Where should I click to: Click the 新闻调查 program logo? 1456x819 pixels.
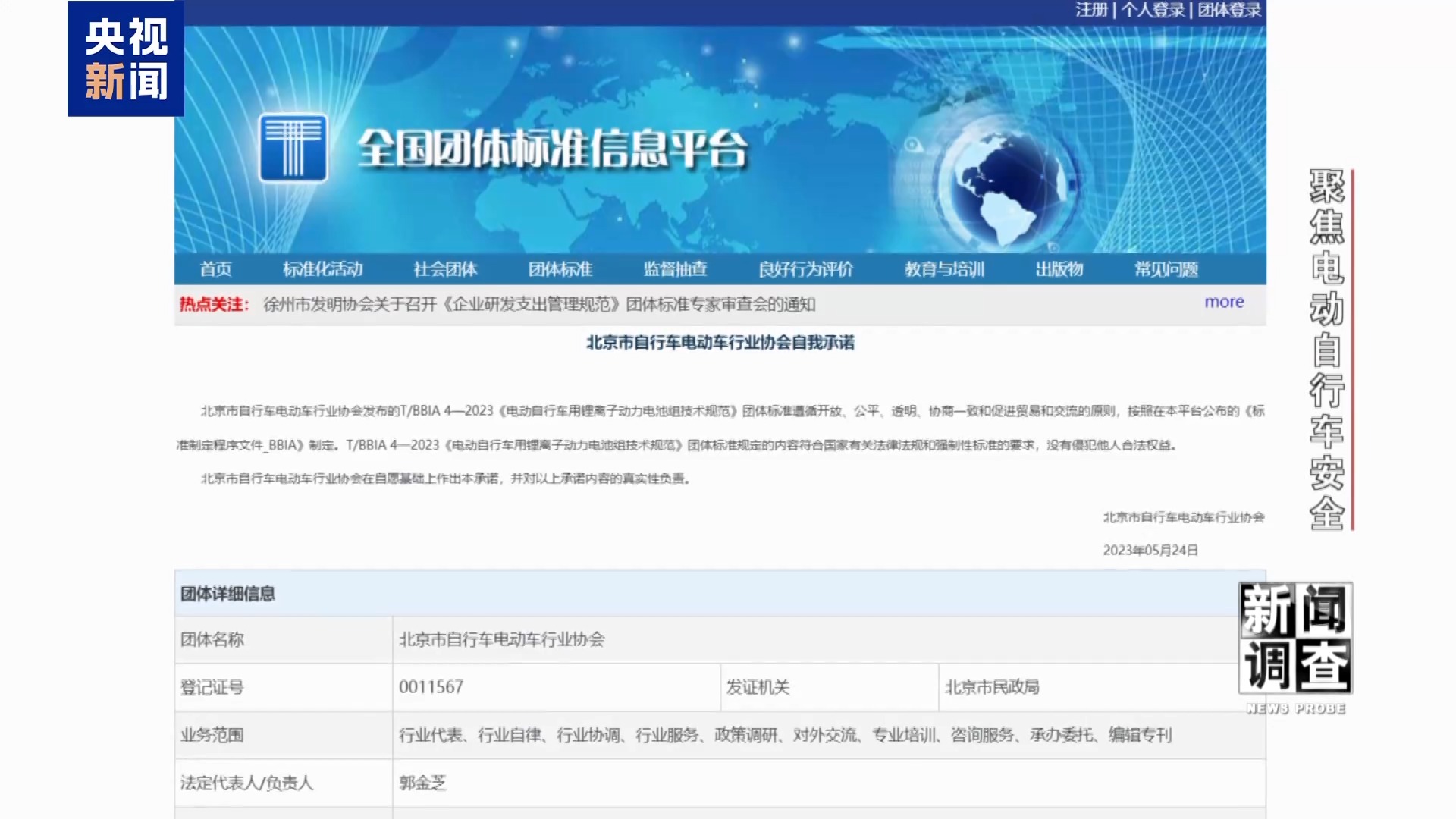click(1295, 639)
